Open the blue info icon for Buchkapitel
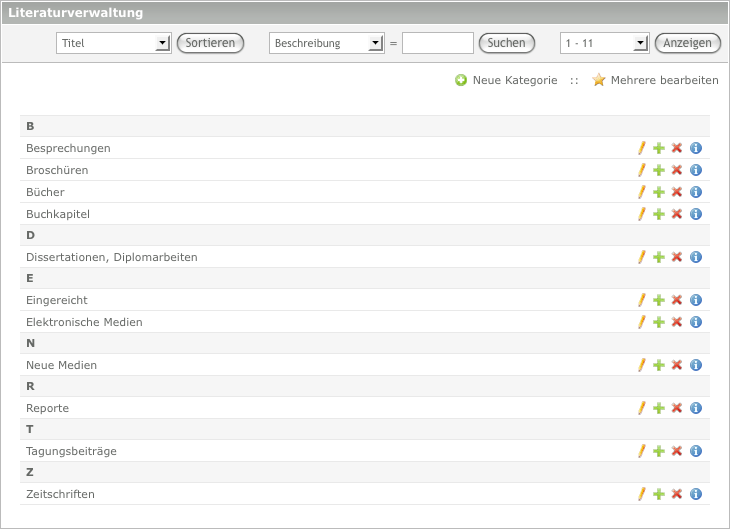Image resolution: width=730 pixels, height=529 pixels. [696, 214]
